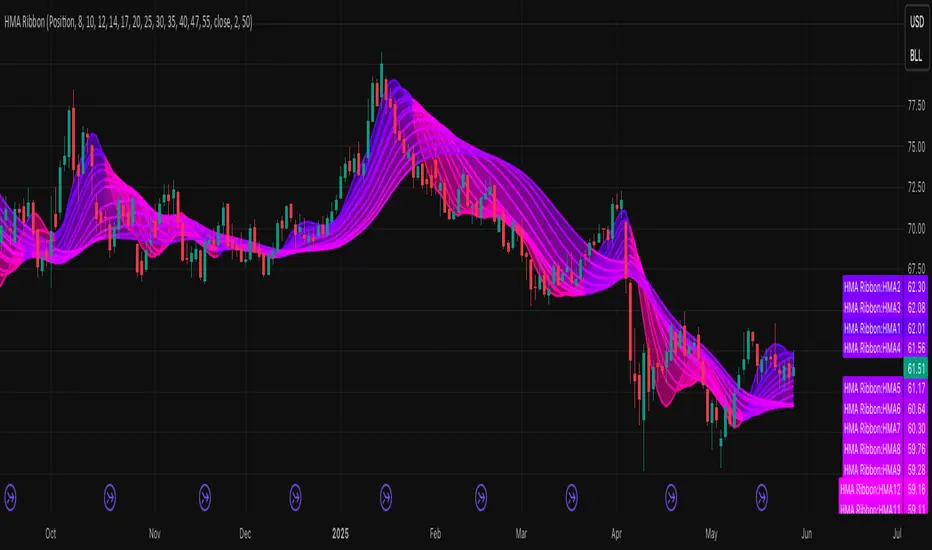Click the Apr label on time axis
This screenshot has height=550, width=932.
(x=616, y=534)
